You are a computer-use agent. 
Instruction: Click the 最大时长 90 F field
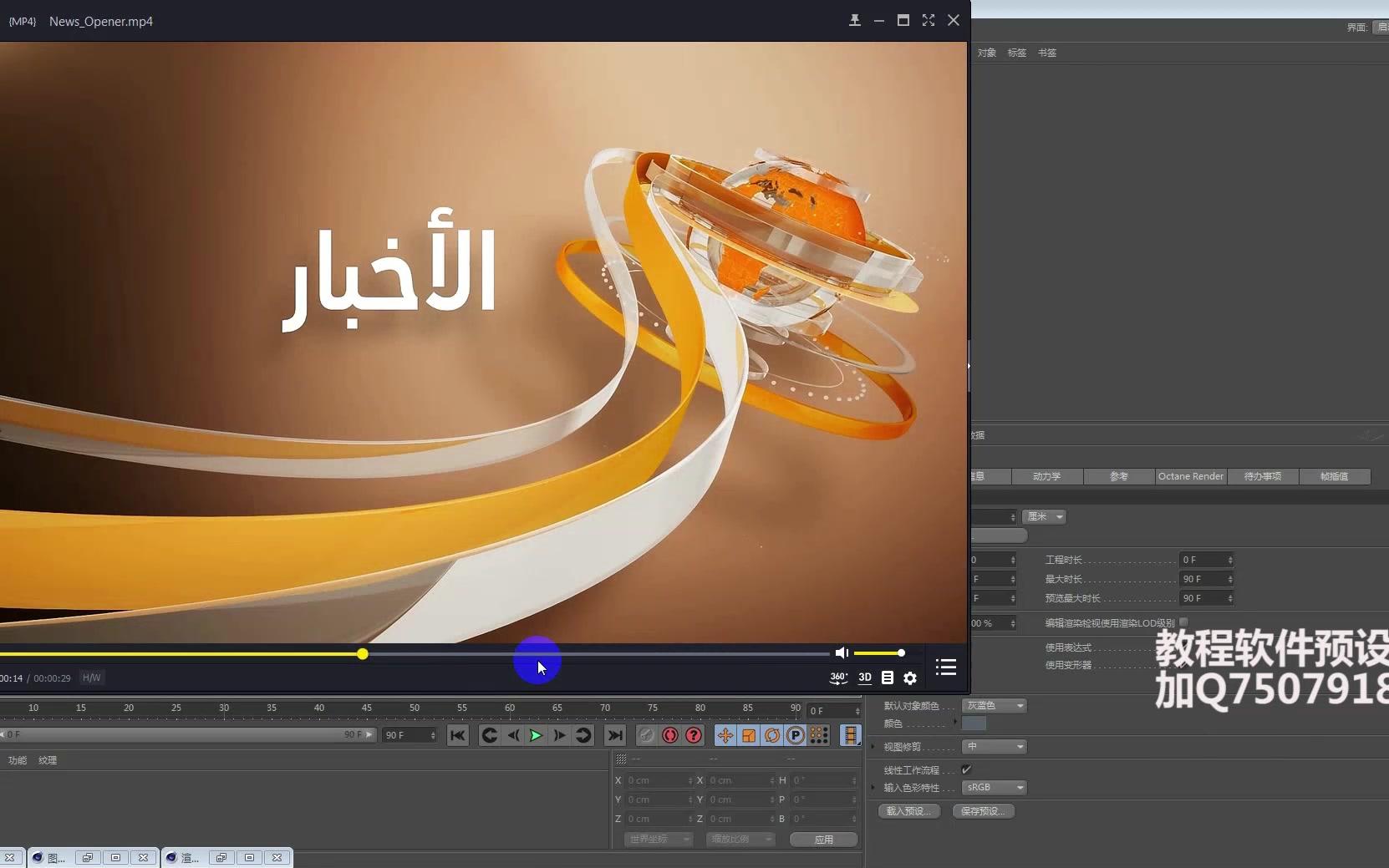coord(1207,579)
